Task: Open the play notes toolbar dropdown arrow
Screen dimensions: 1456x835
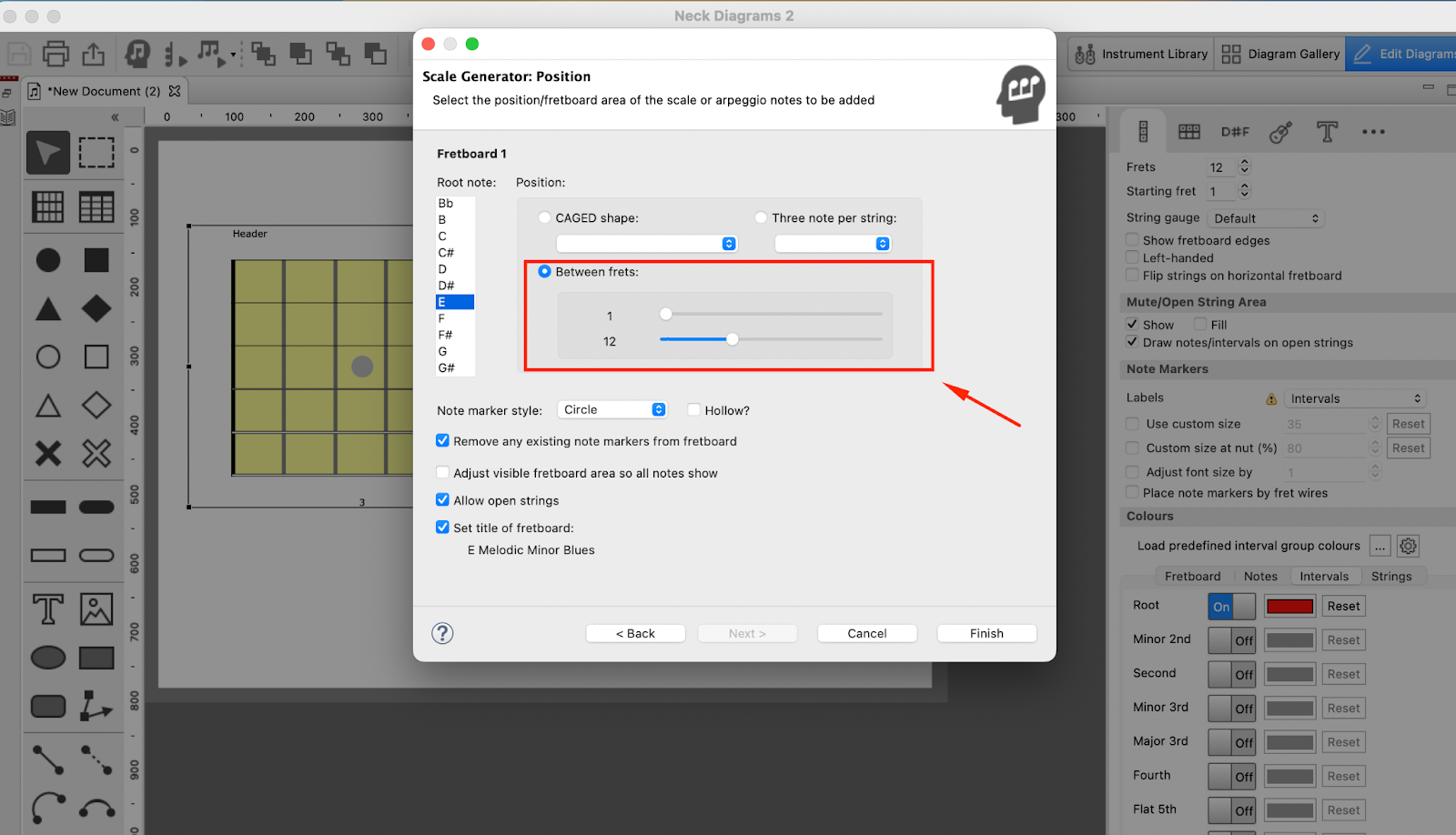Action: click(x=233, y=55)
